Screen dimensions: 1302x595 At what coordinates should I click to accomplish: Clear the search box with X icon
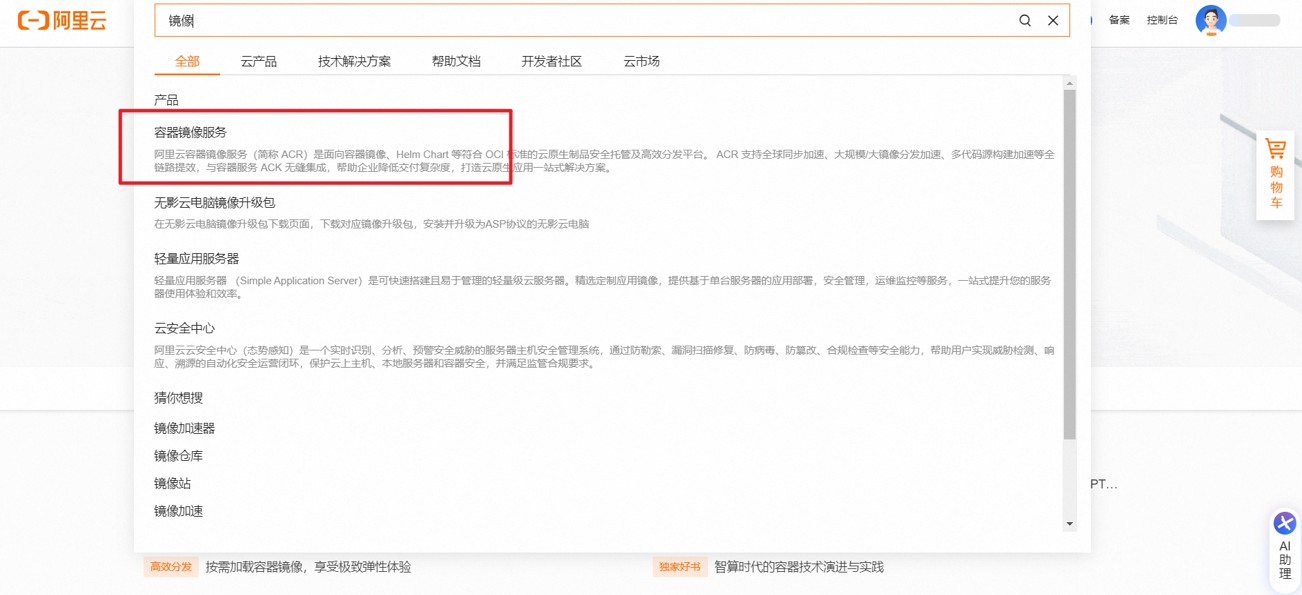pos(1053,21)
